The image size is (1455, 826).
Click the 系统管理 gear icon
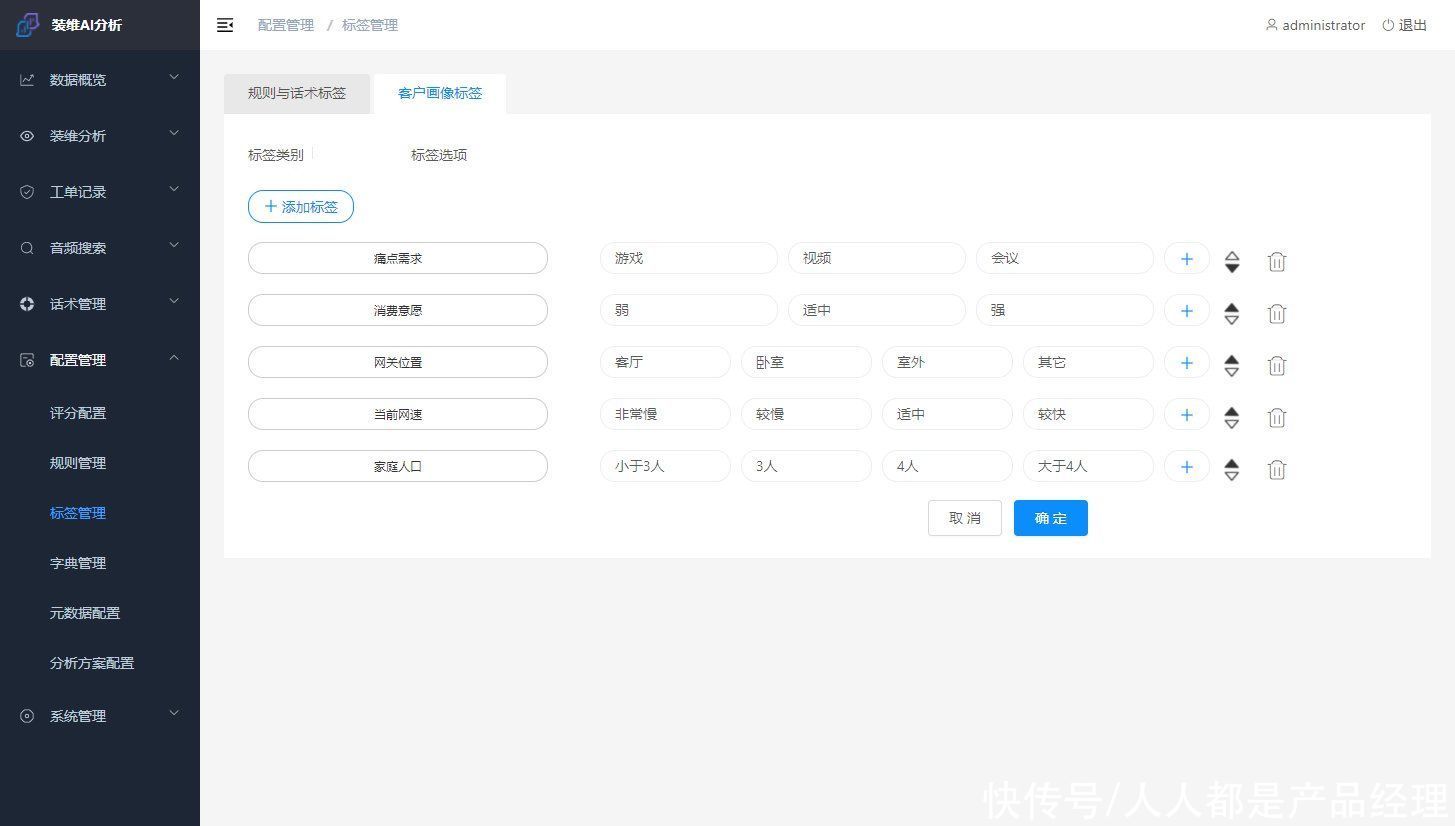(x=27, y=716)
